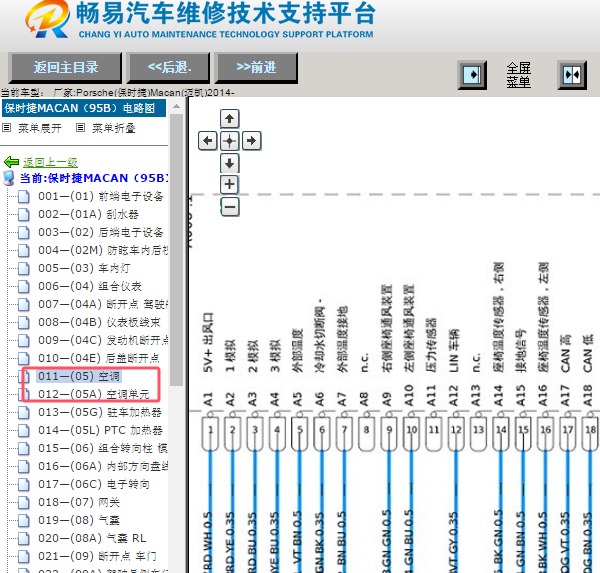Open 018—(07) 网关

79,502
